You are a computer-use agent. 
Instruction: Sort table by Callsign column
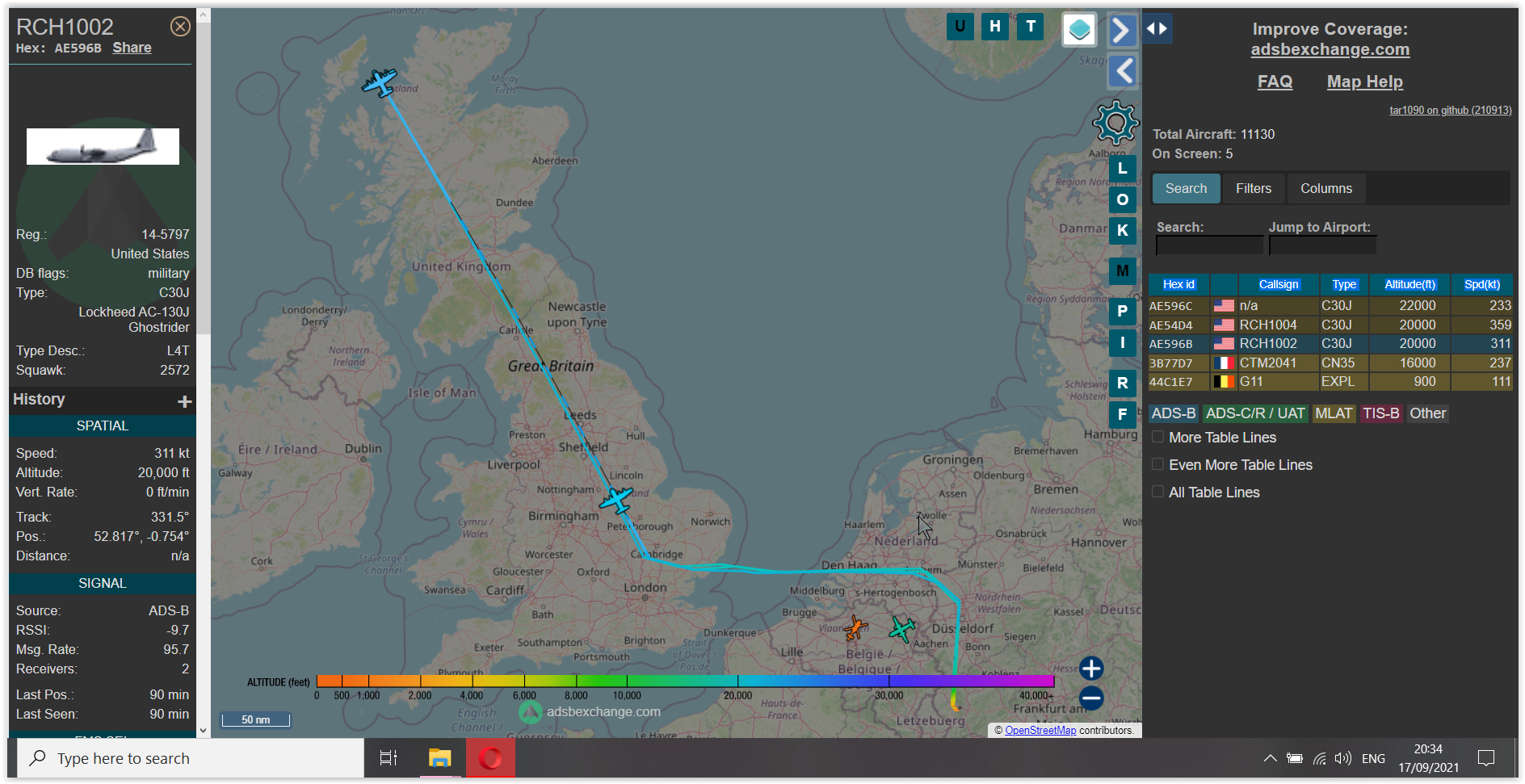pos(1279,284)
